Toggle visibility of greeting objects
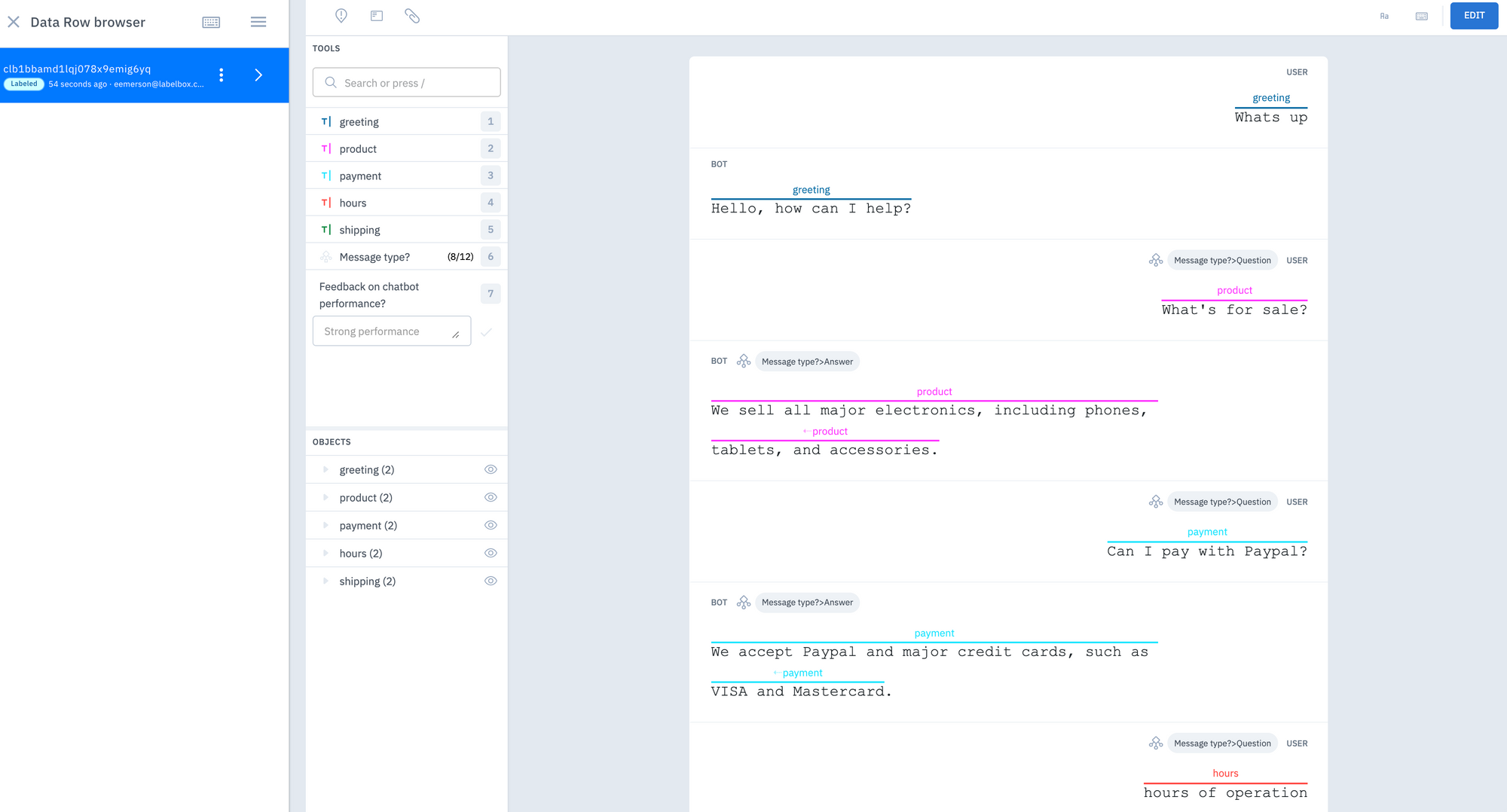 click(491, 469)
